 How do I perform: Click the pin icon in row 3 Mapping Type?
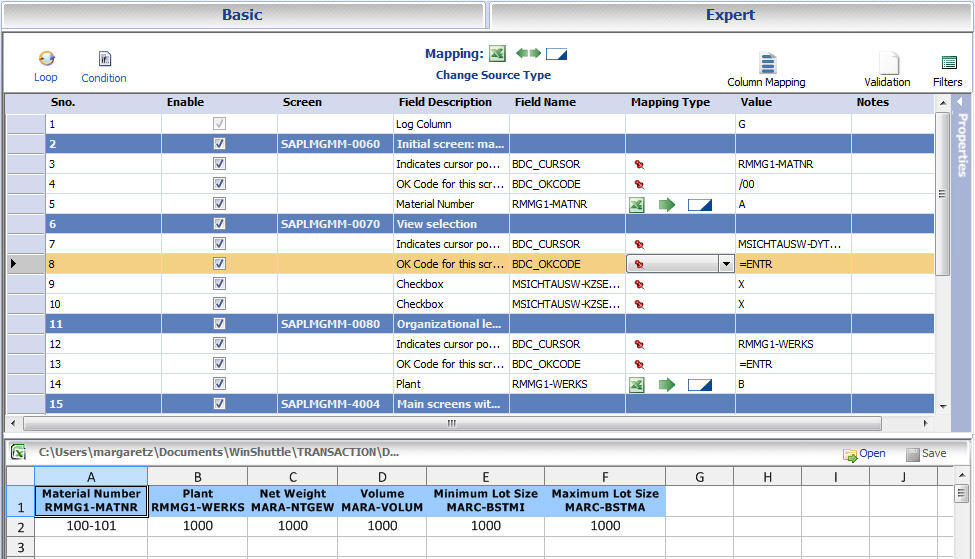639,164
